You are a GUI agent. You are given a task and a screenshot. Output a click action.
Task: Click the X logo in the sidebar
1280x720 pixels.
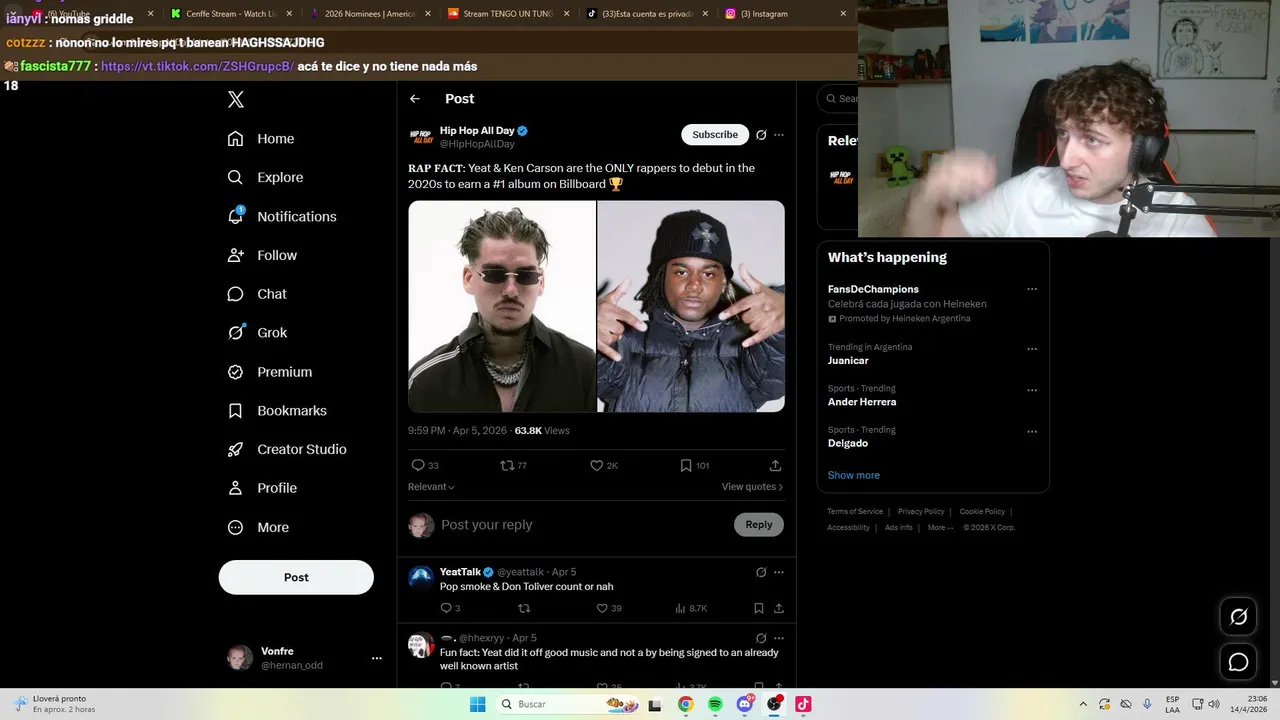[236, 99]
